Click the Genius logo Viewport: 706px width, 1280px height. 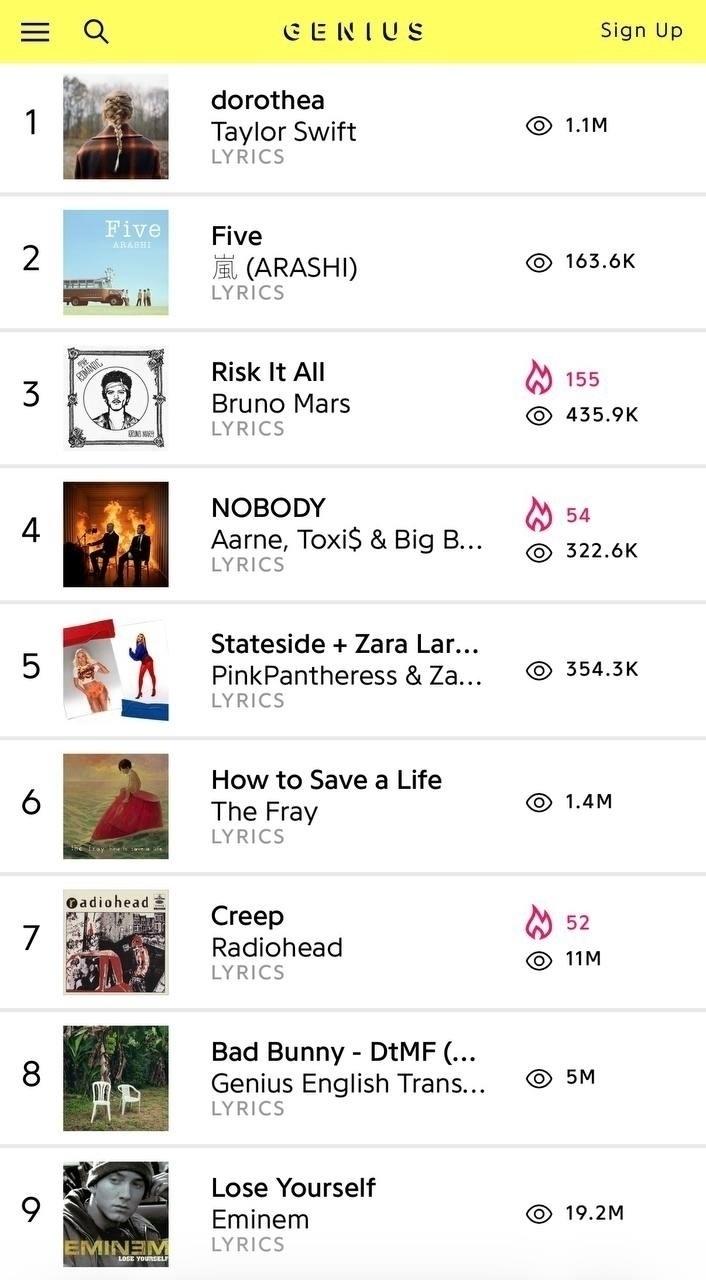353,32
